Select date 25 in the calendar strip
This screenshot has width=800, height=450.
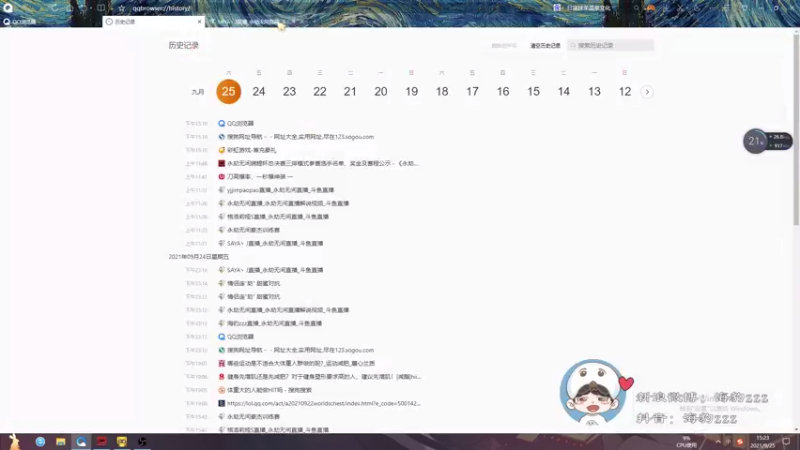tap(229, 92)
